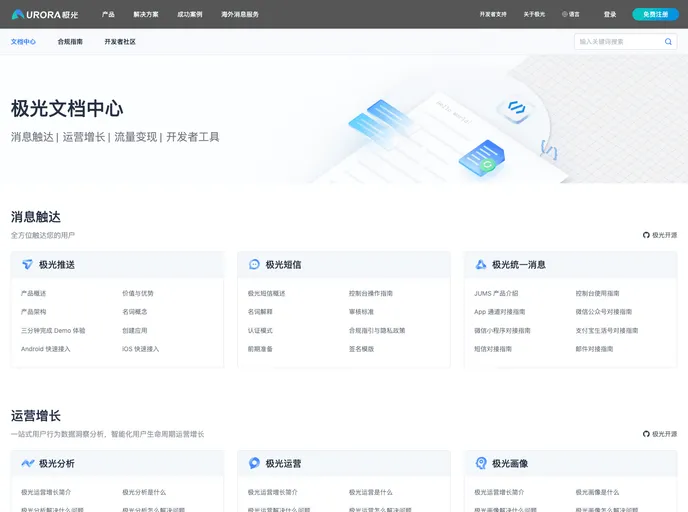688x512 pixels.
Task: Switch to the 合规指南 tab
Action: click(x=70, y=42)
